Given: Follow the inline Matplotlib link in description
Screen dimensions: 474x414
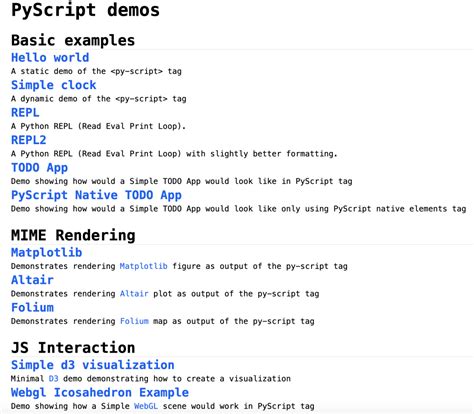Looking at the screenshot, I should click(144, 266).
